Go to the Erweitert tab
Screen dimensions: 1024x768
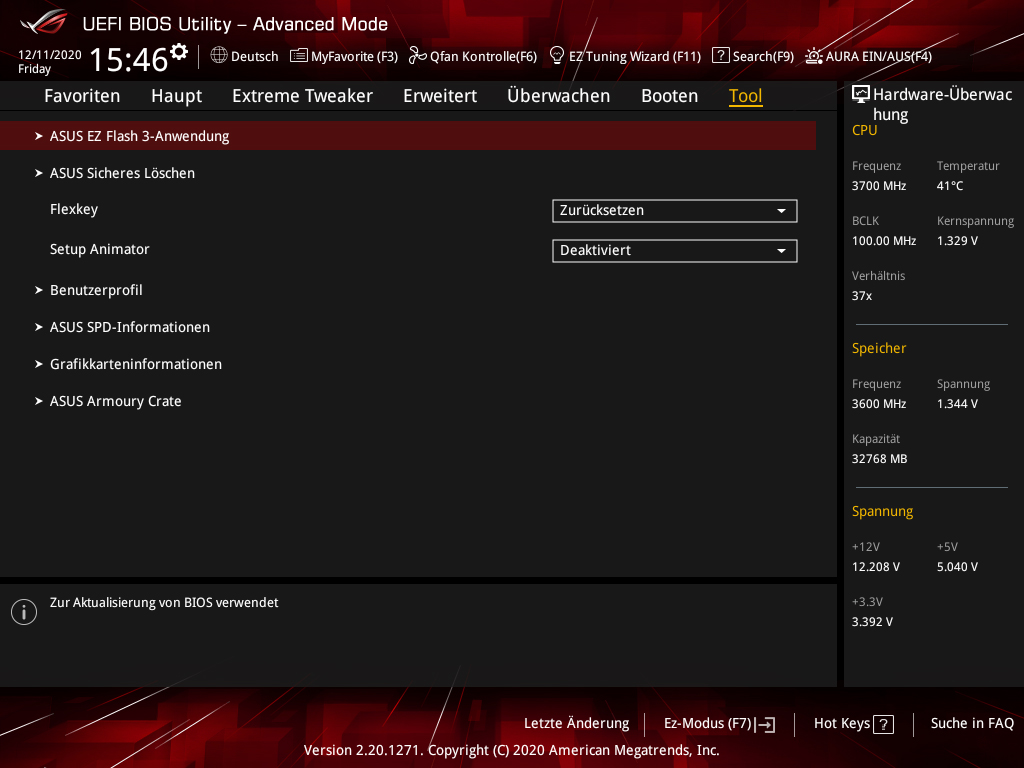(x=440, y=95)
